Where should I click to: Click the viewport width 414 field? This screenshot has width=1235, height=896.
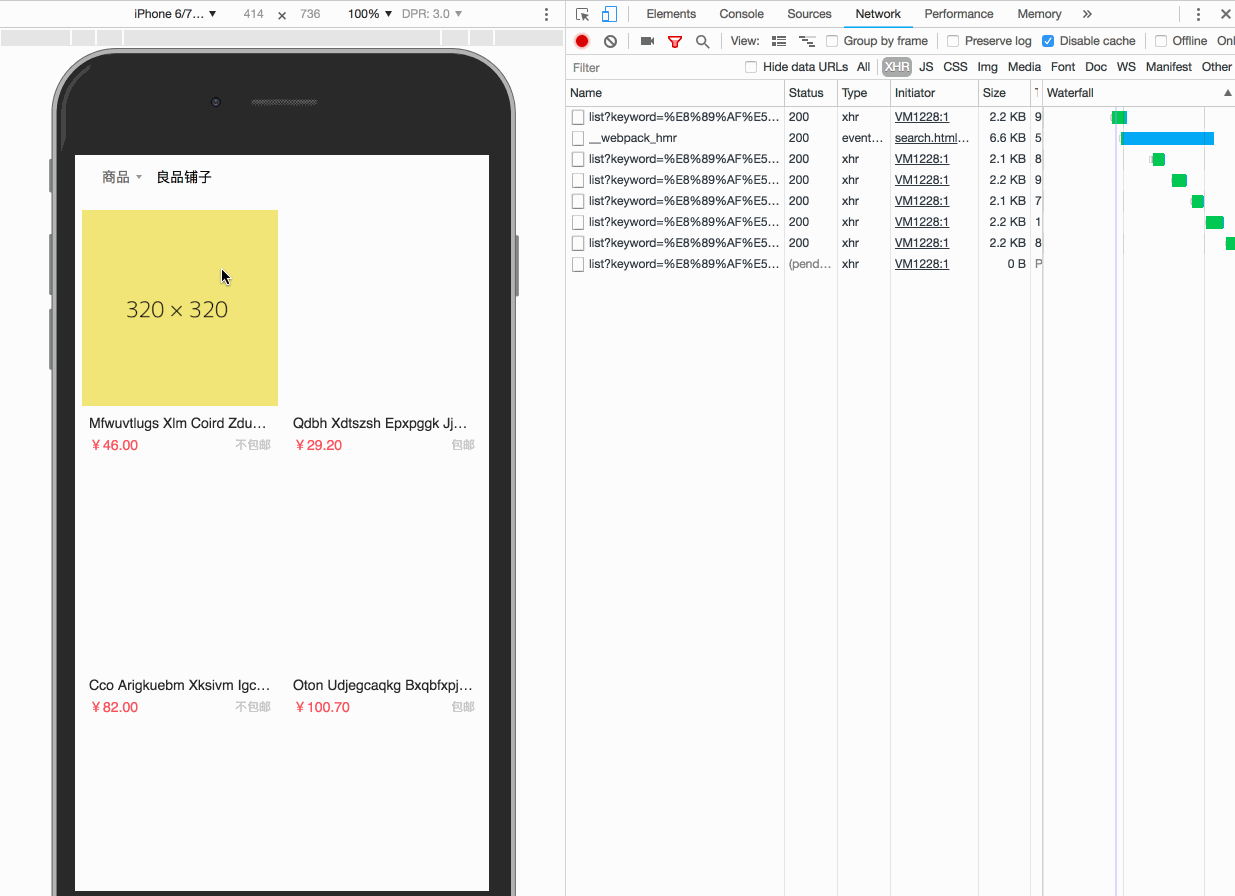[x=253, y=14]
